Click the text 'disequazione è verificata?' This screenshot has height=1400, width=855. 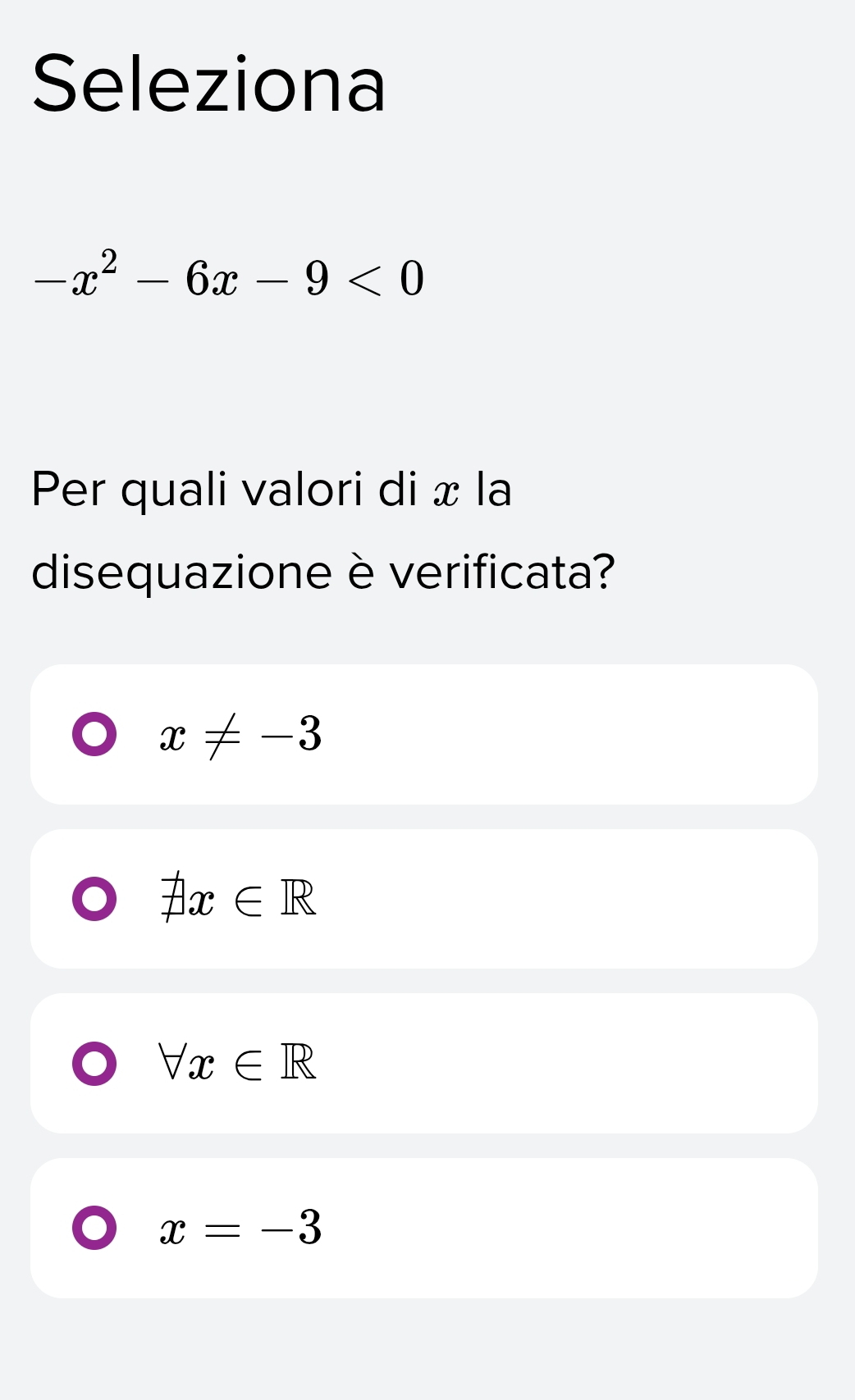point(322,572)
